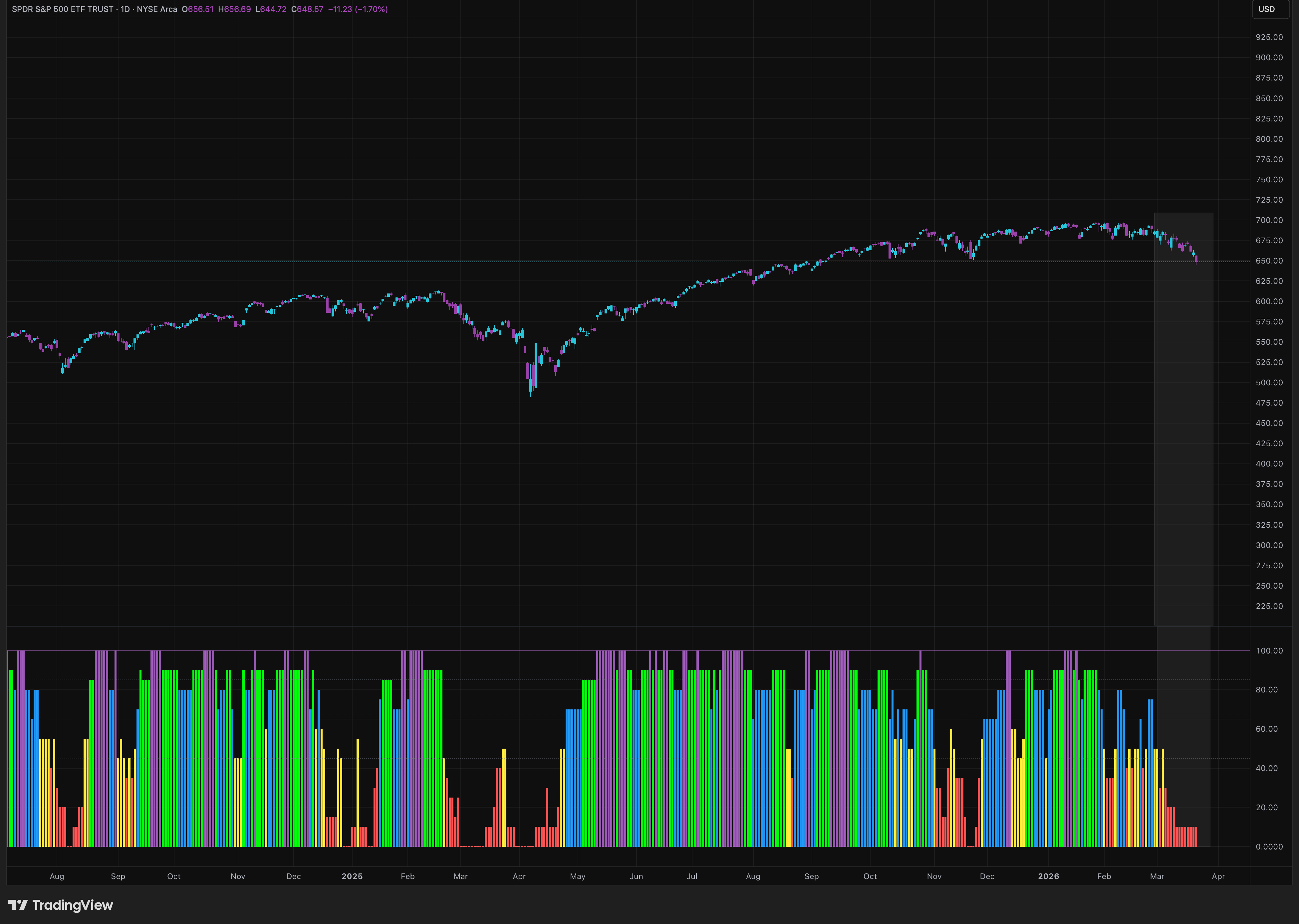Click the April 2025 low candlestick
This screenshot has width=1299, height=924.
pyautogui.click(x=531, y=386)
